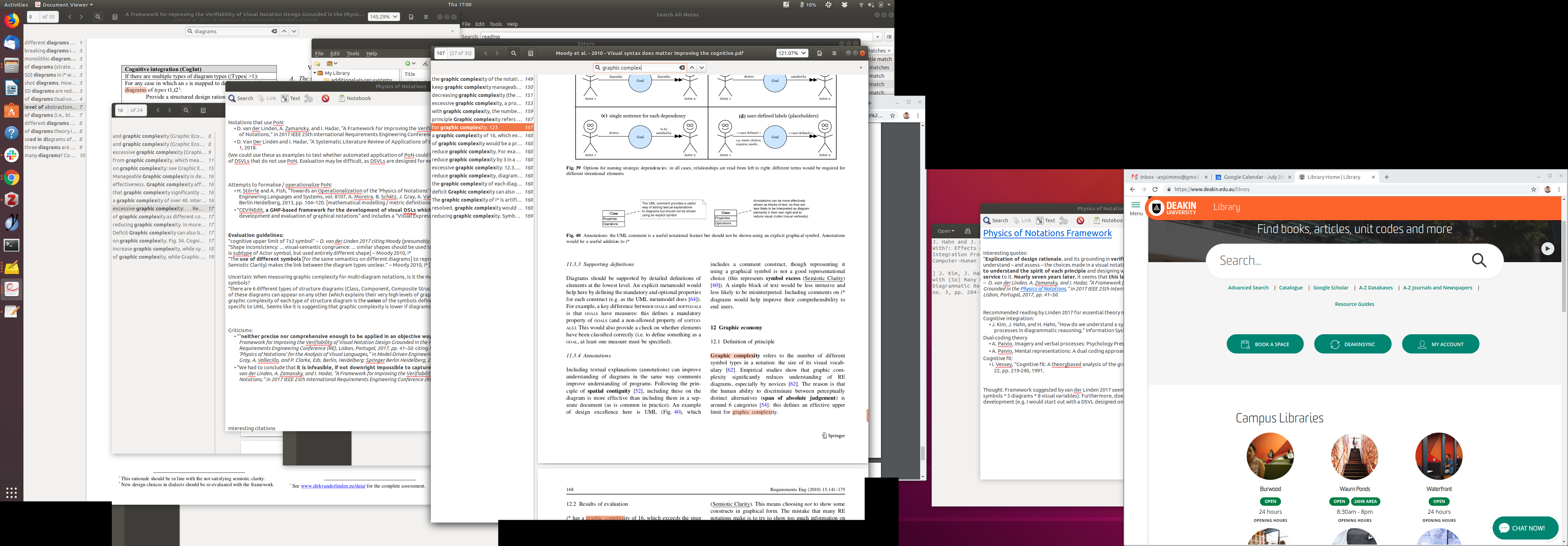Toggle search in Moody et al. PDF
Viewport: 1568px width, 546px height.
click(514, 54)
